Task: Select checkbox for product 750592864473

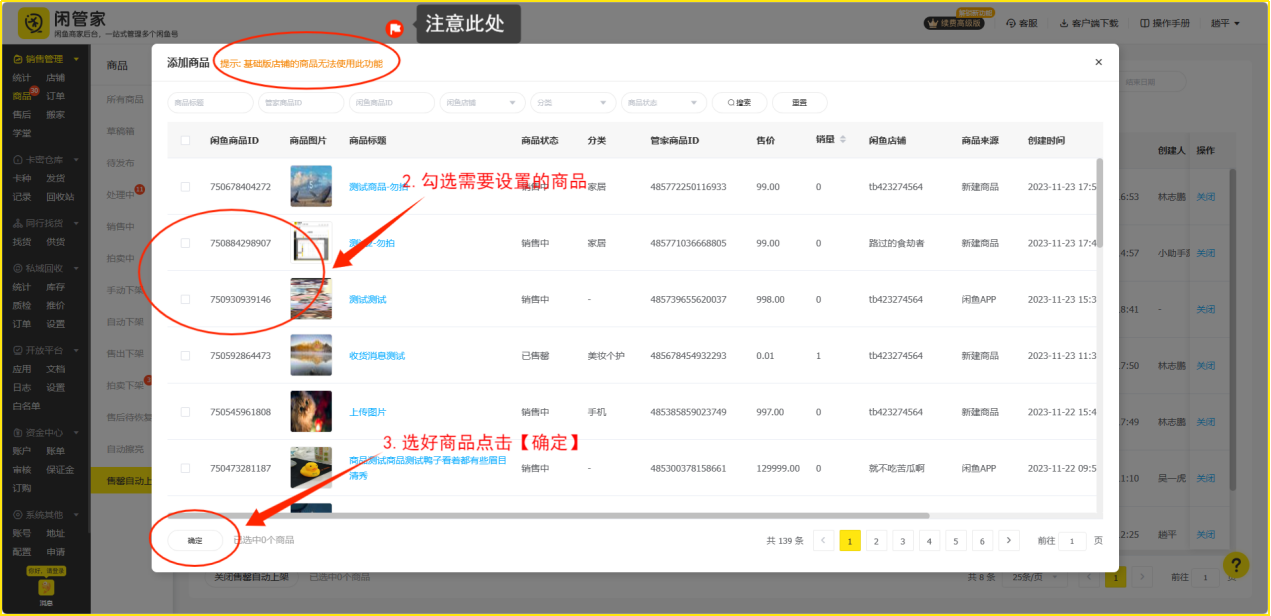Action: coord(185,355)
